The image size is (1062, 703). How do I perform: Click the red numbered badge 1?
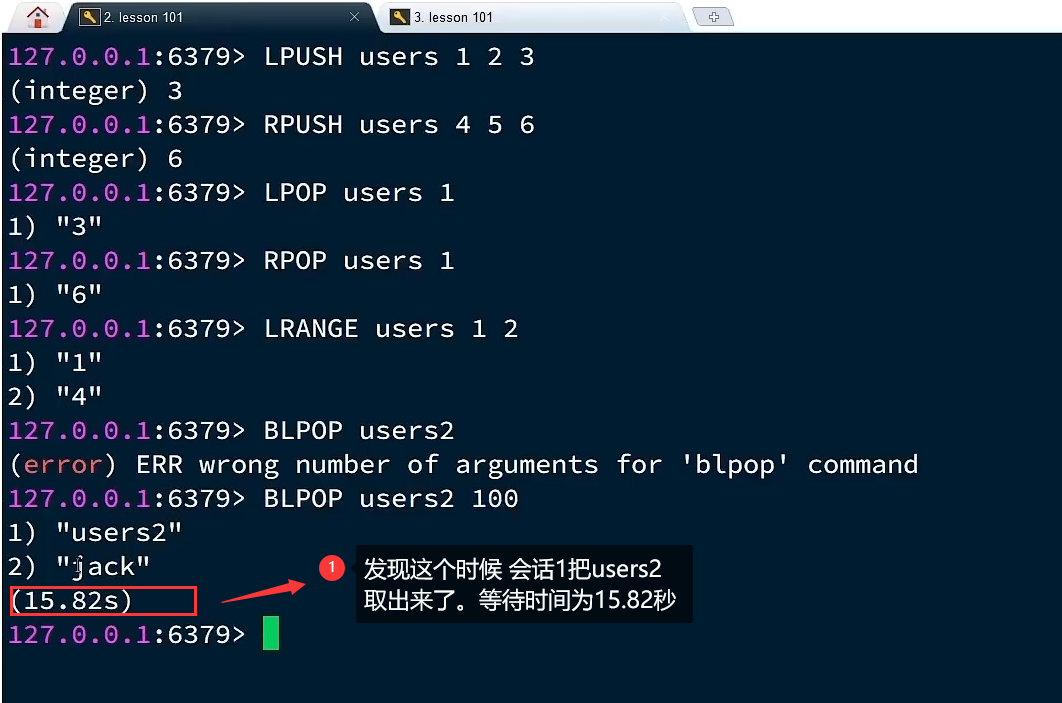[332, 567]
